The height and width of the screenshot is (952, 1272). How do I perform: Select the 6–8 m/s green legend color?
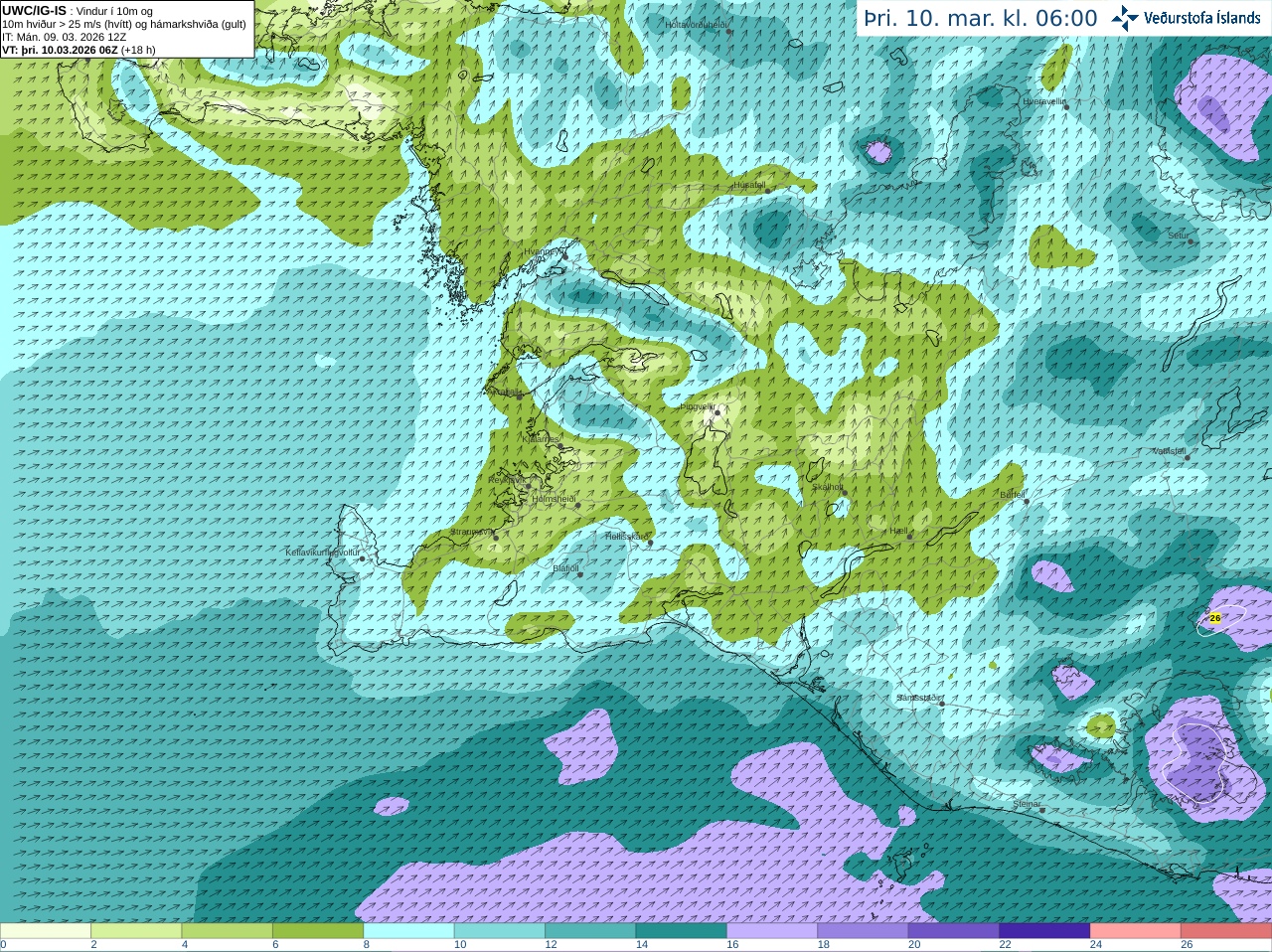point(318,931)
